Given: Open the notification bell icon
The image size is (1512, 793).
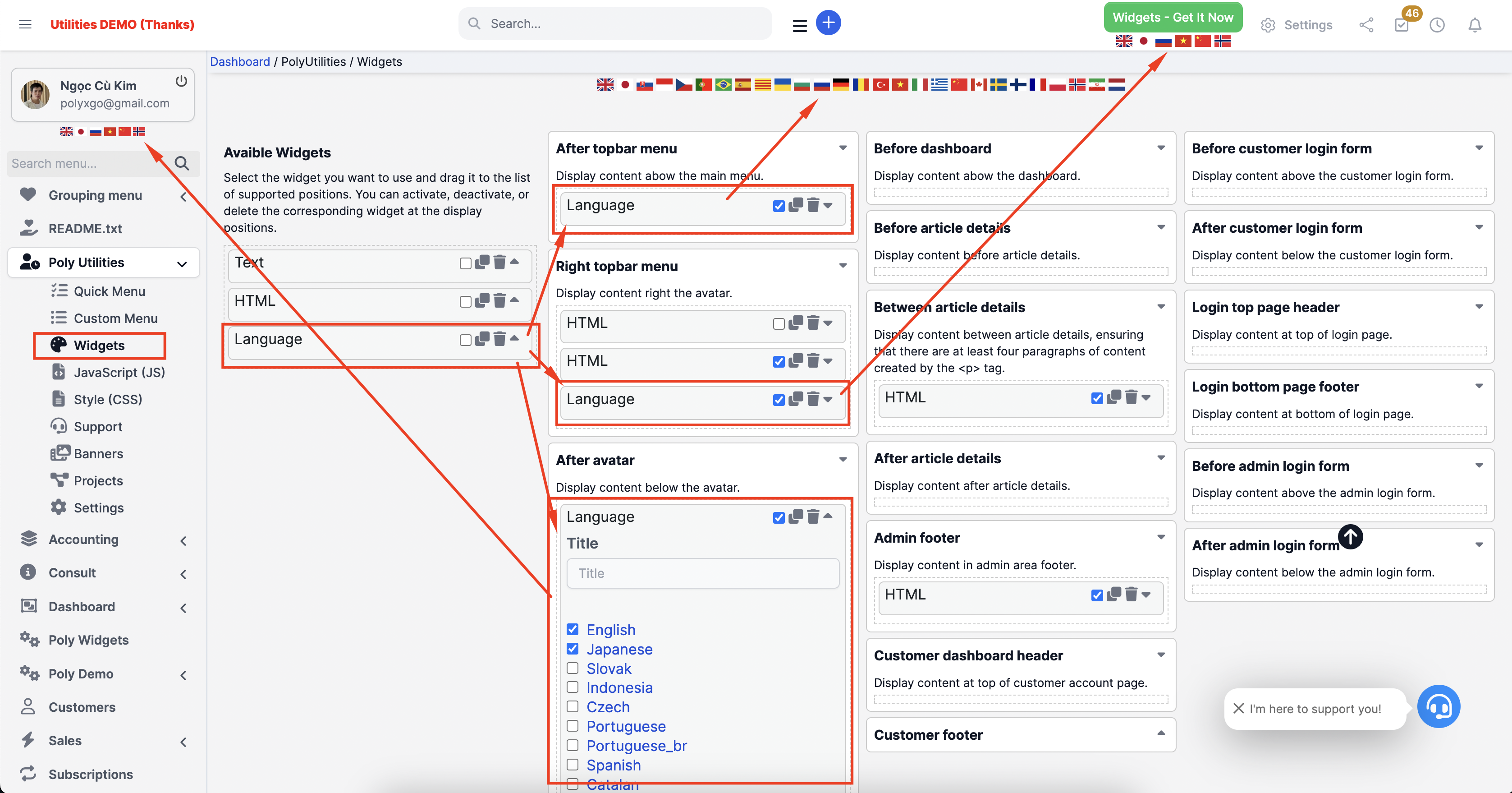Looking at the screenshot, I should [x=1475, y=25].
